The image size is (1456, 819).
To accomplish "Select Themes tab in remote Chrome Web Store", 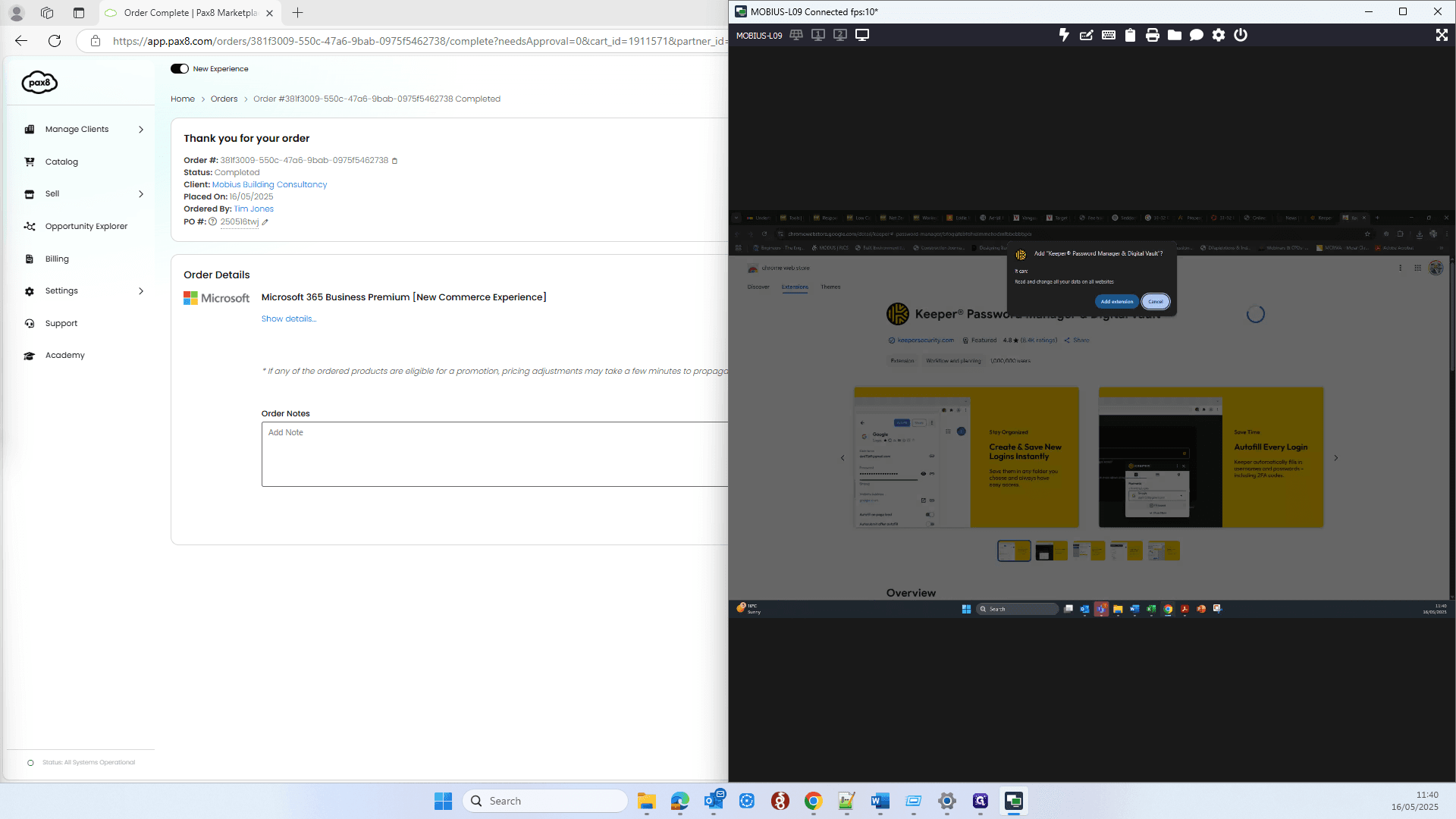I will pyautogui.click(x=830, y=287).
